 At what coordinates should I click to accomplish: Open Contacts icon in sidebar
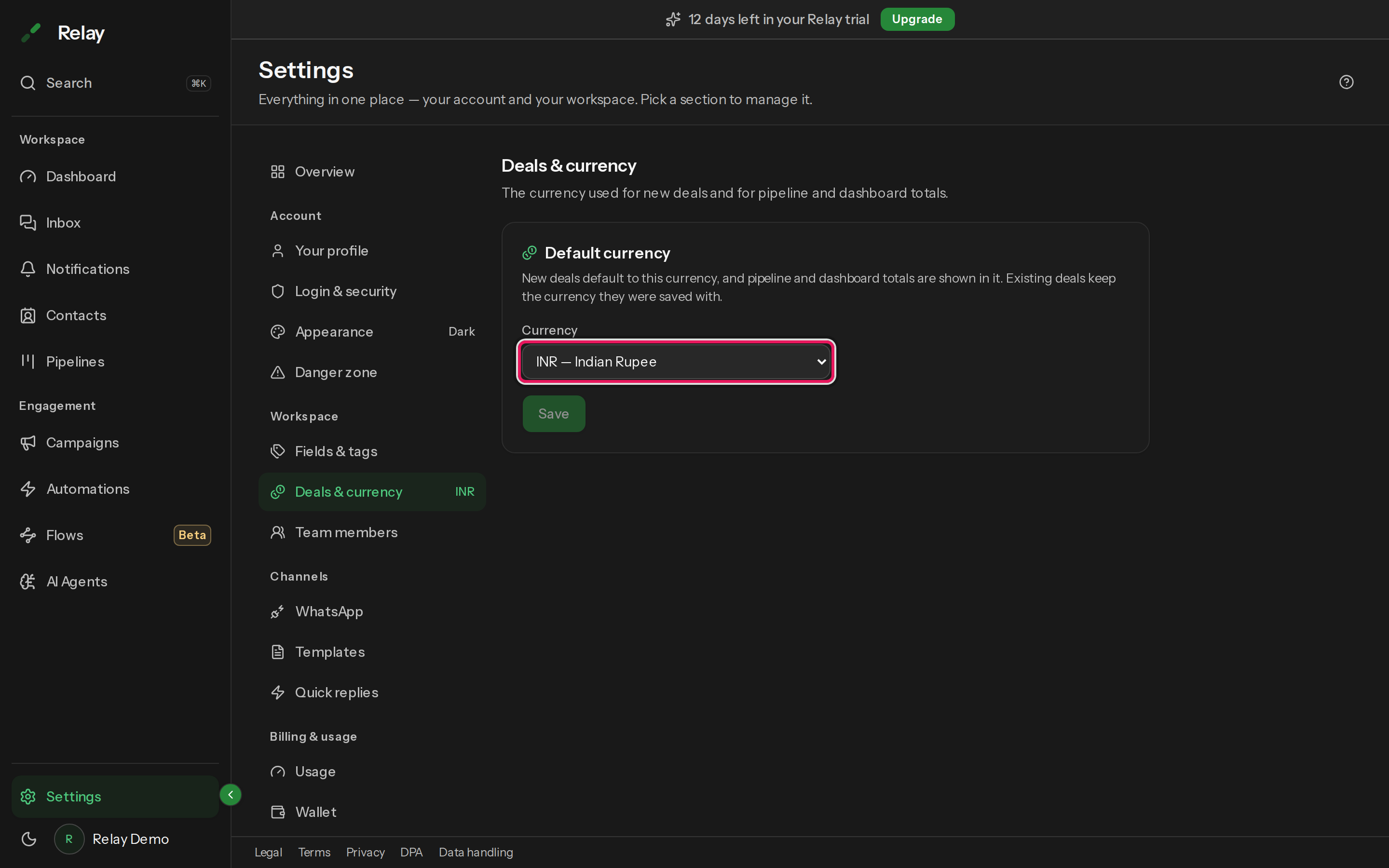click(x=27, y=315)
